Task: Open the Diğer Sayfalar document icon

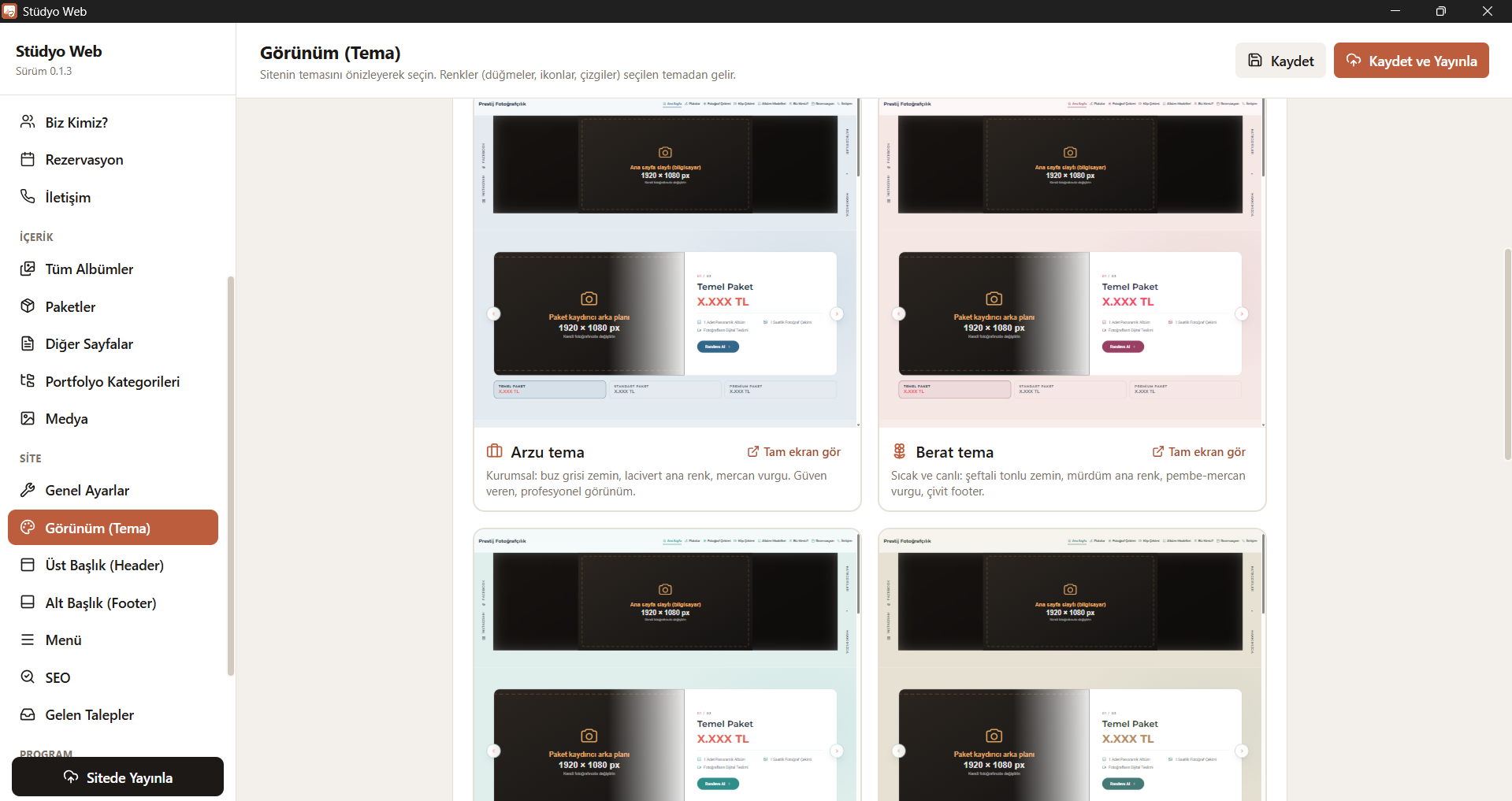Action: (x=28, y=343)
